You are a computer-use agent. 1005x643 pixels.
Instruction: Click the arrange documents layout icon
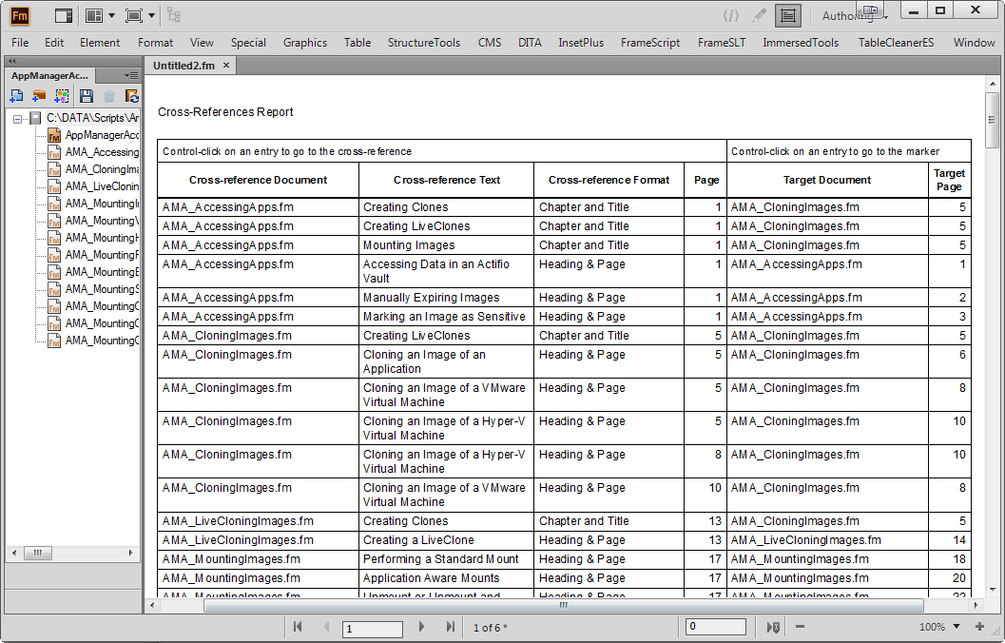(94, 16)
